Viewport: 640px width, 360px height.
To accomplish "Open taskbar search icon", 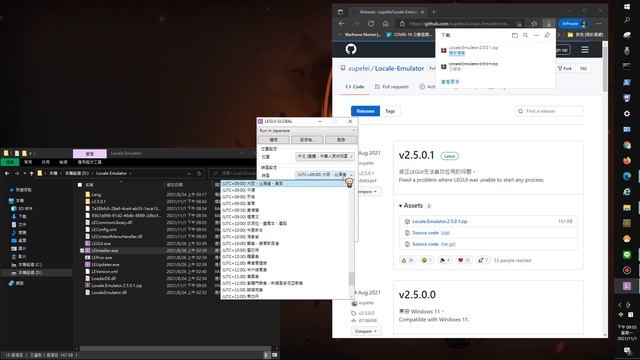I will point(627,20).
